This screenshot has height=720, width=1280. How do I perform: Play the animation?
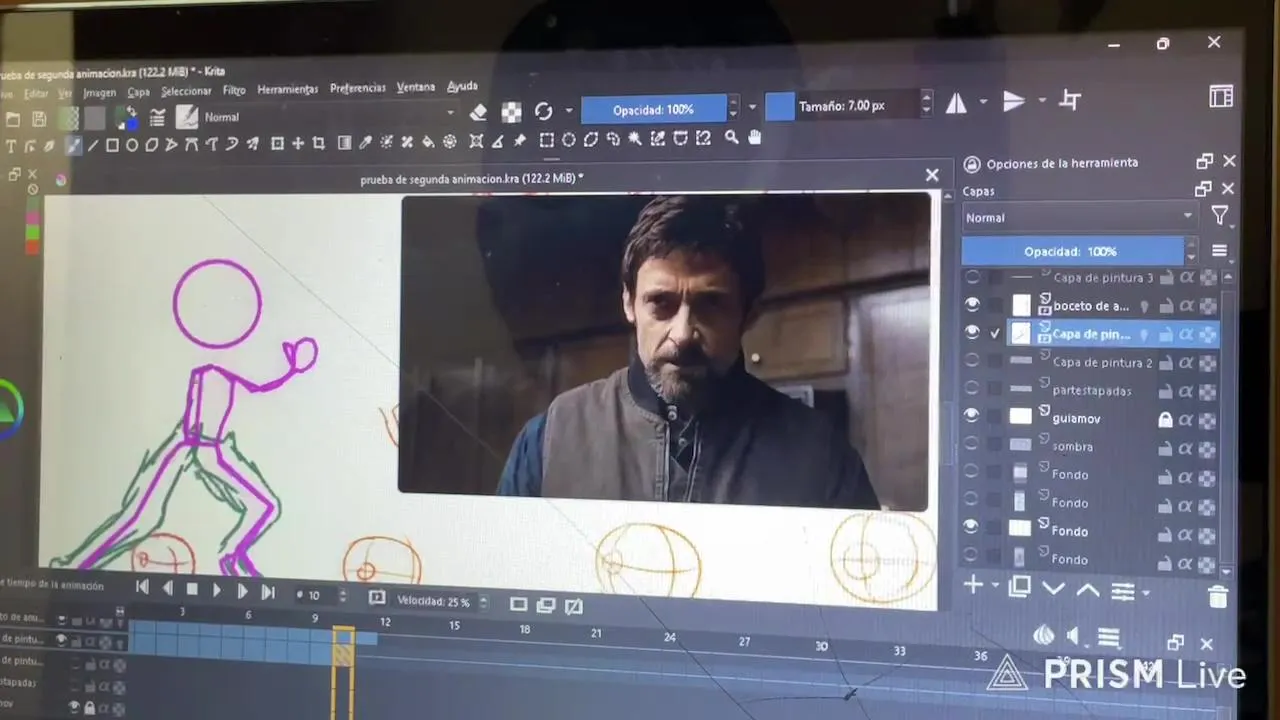point(216,590)
